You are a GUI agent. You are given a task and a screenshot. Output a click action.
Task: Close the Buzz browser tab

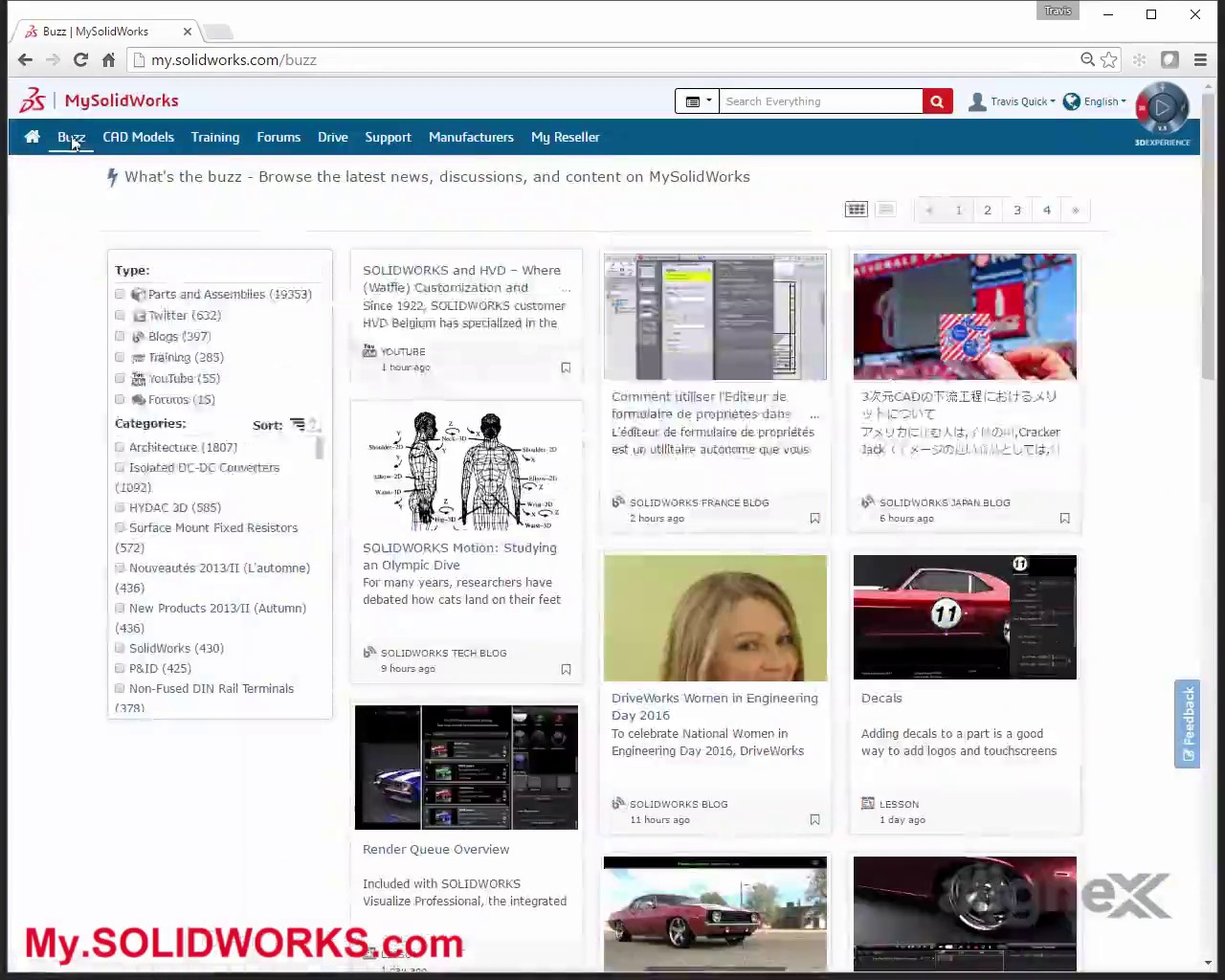point(187,32)
